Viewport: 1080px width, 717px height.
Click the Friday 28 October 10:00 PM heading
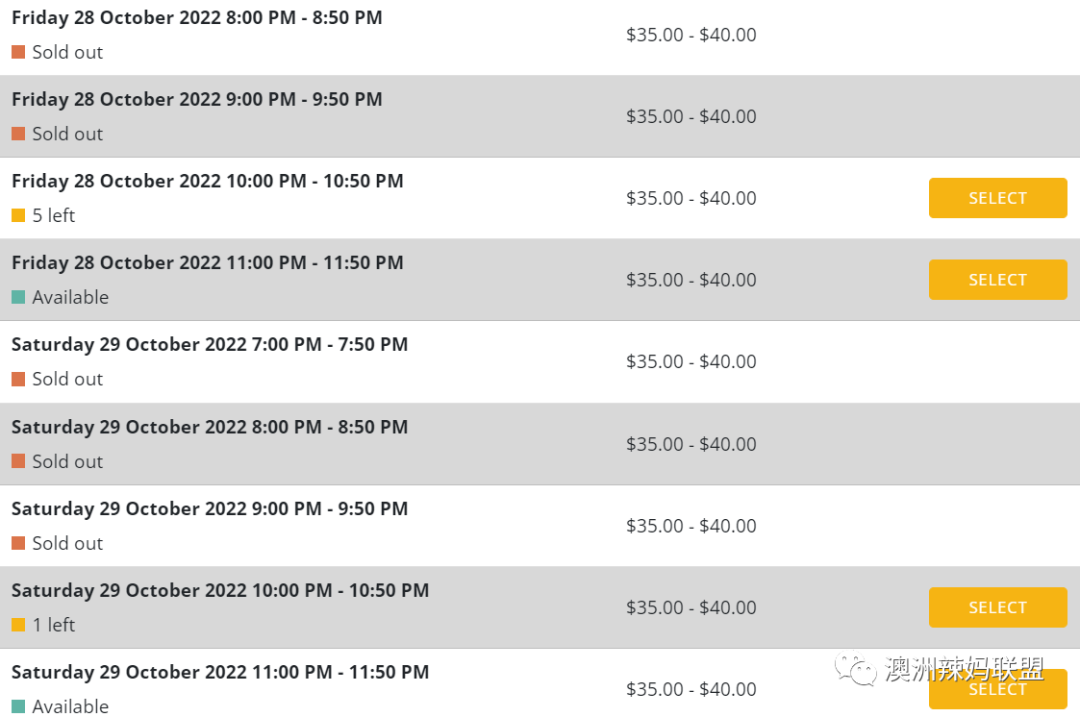pos(207,181)
